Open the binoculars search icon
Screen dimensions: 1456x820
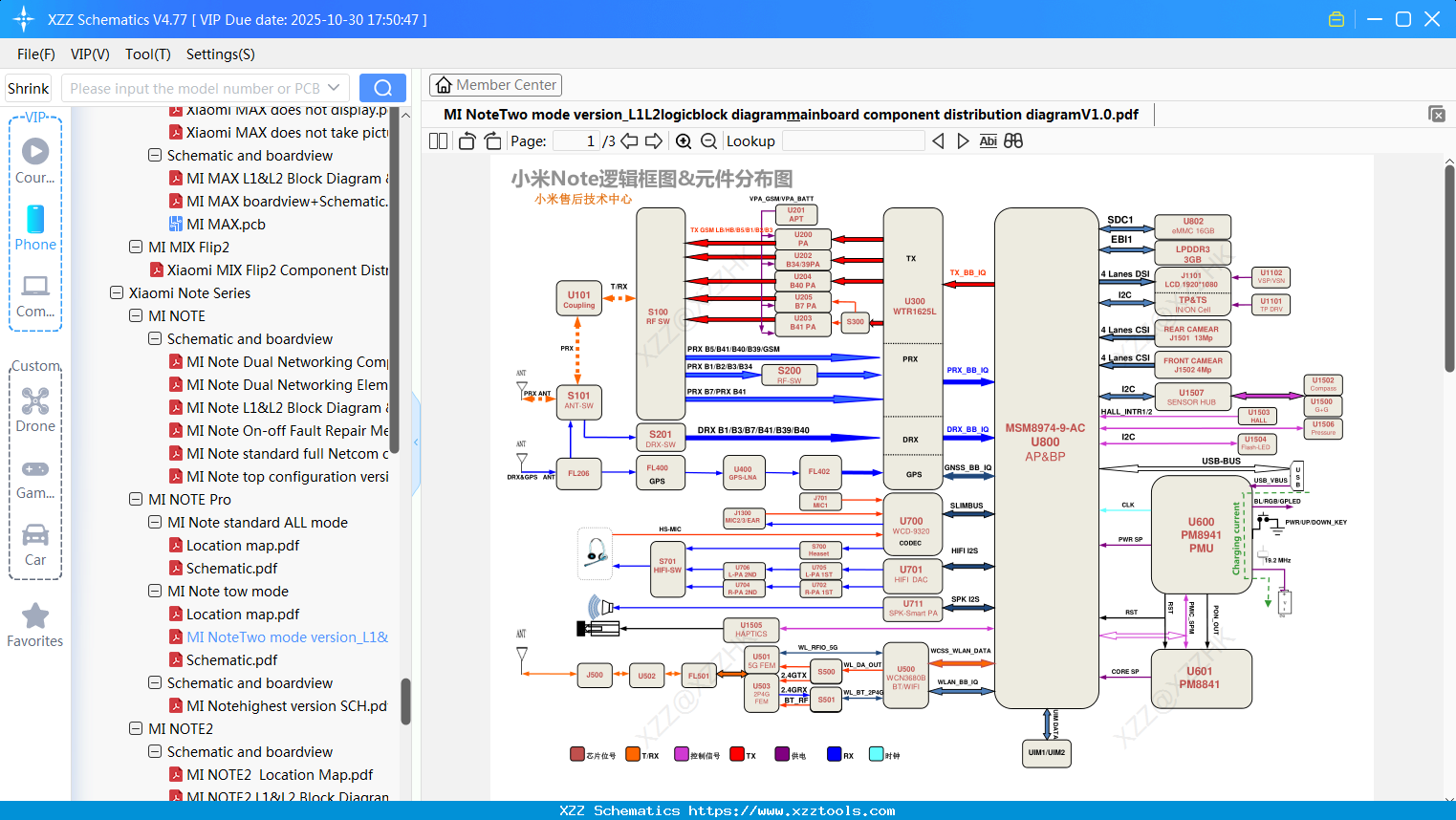click(1013, 140)
